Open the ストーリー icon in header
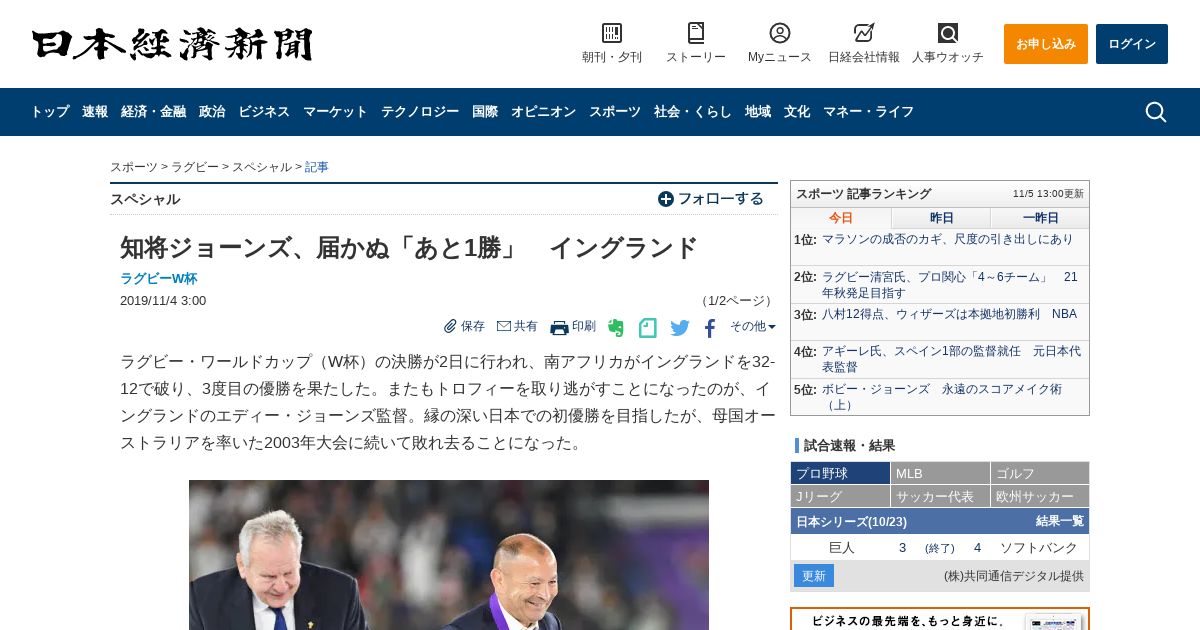1200x630 pixels. [696, 33]
